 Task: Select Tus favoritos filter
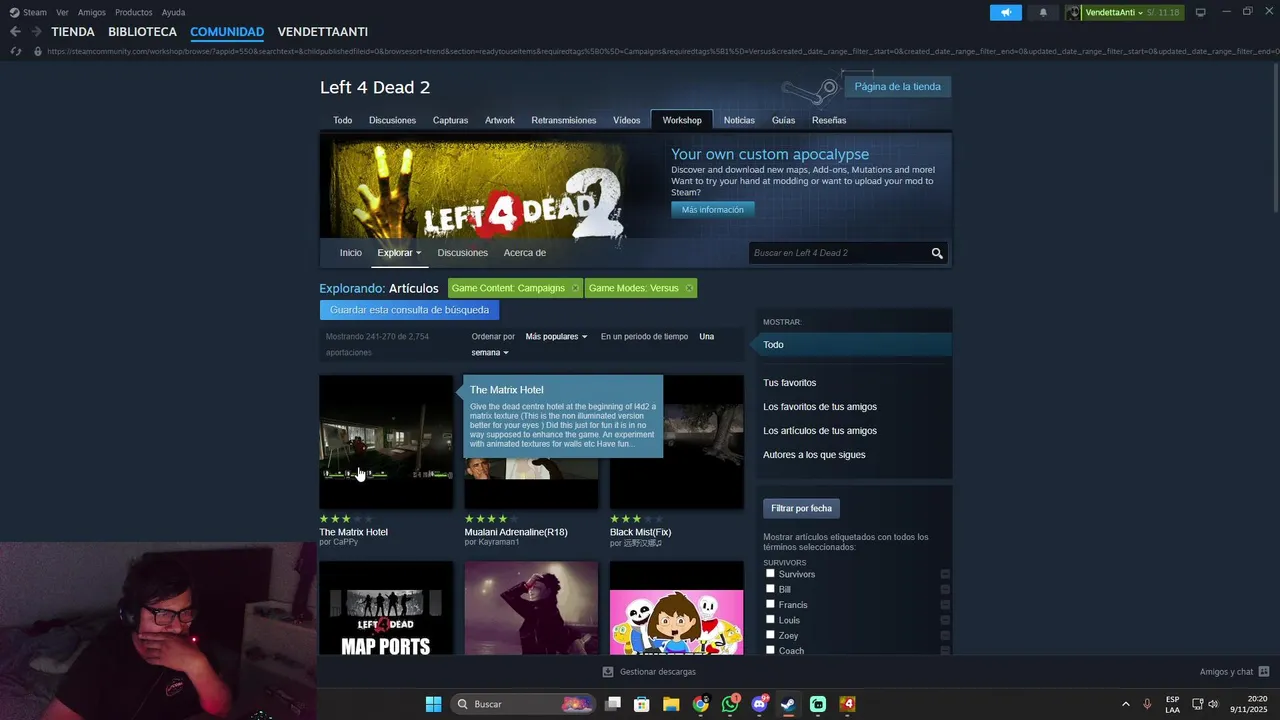[x=790, y=383]
